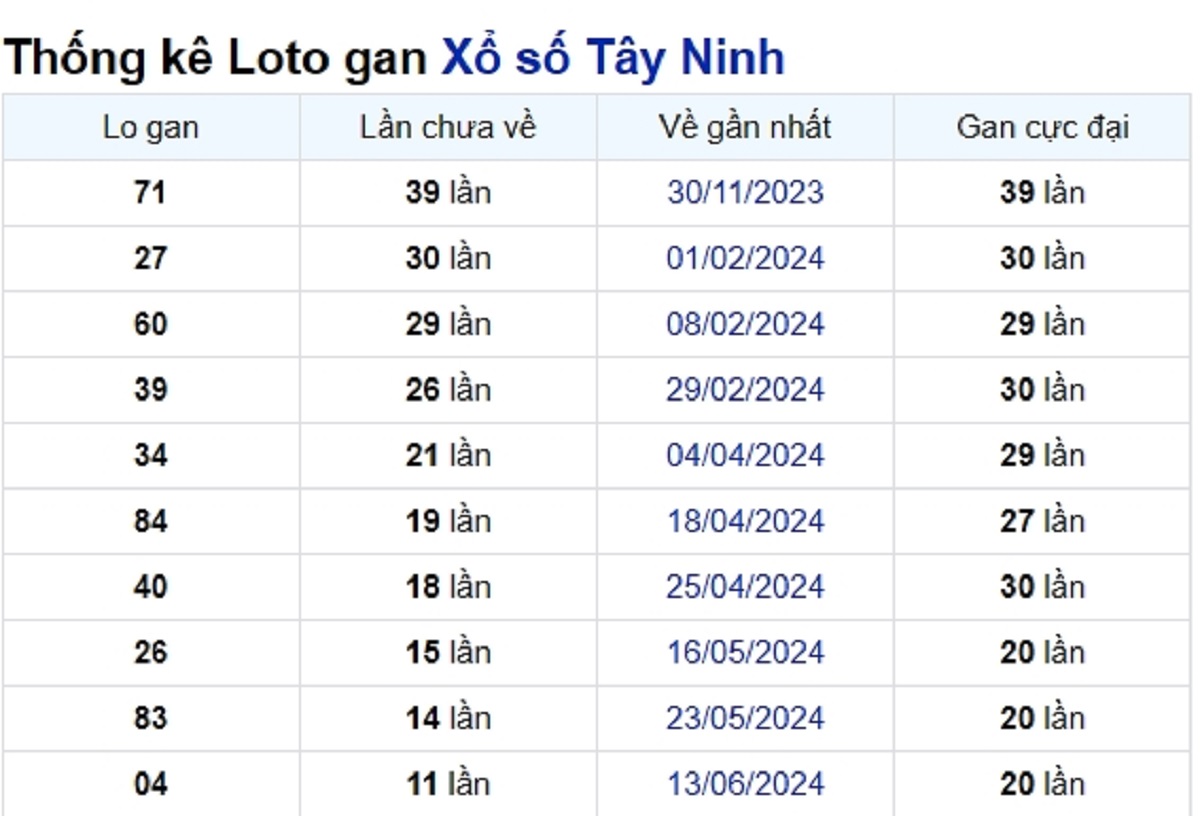Image resolution: width=1200 pixels, height=816 pixels.
Task: Select lo gan number 39
Action: tap(150, 389)
